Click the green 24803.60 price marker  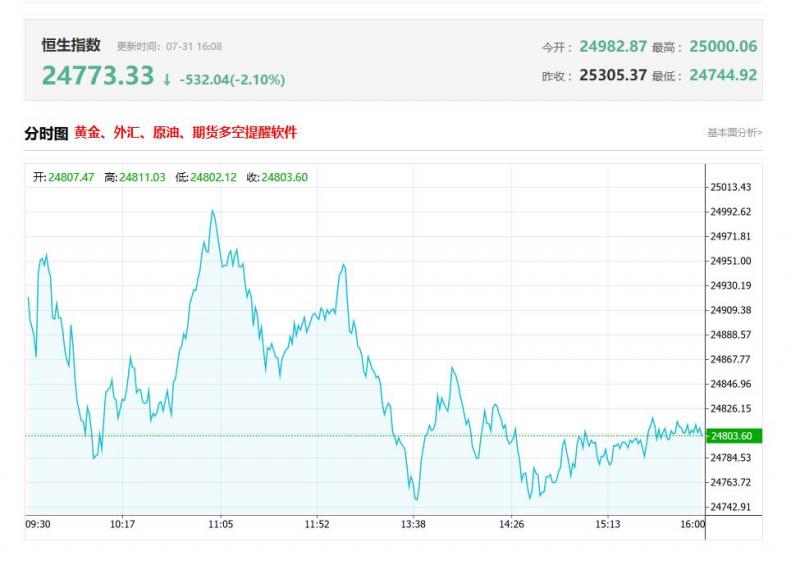[734, 436]
